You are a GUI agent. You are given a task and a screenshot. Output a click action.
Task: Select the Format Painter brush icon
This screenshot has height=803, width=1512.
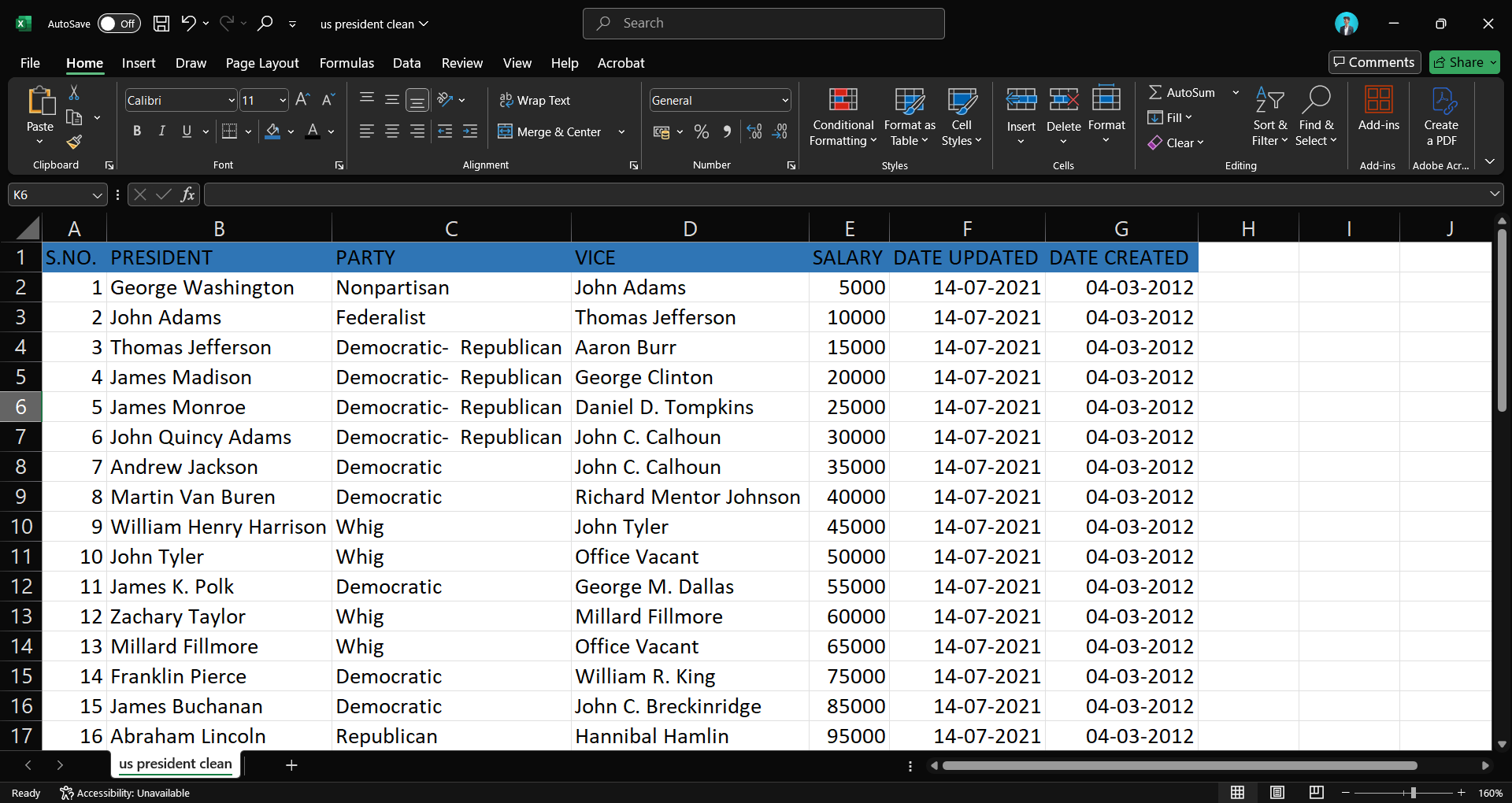pyautogui.click(x=74, y=142)
